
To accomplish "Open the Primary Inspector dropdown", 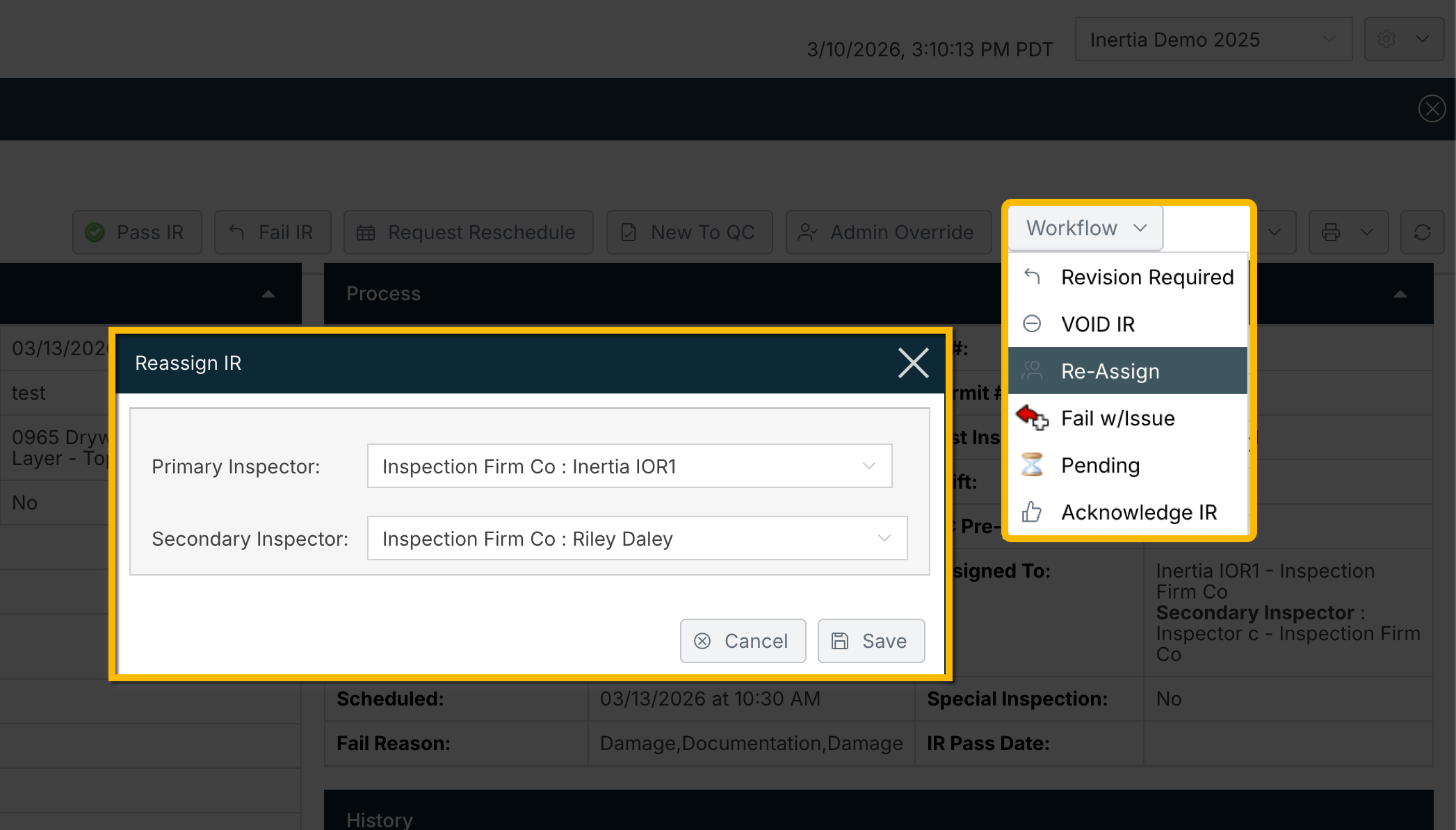I will 629,466.
